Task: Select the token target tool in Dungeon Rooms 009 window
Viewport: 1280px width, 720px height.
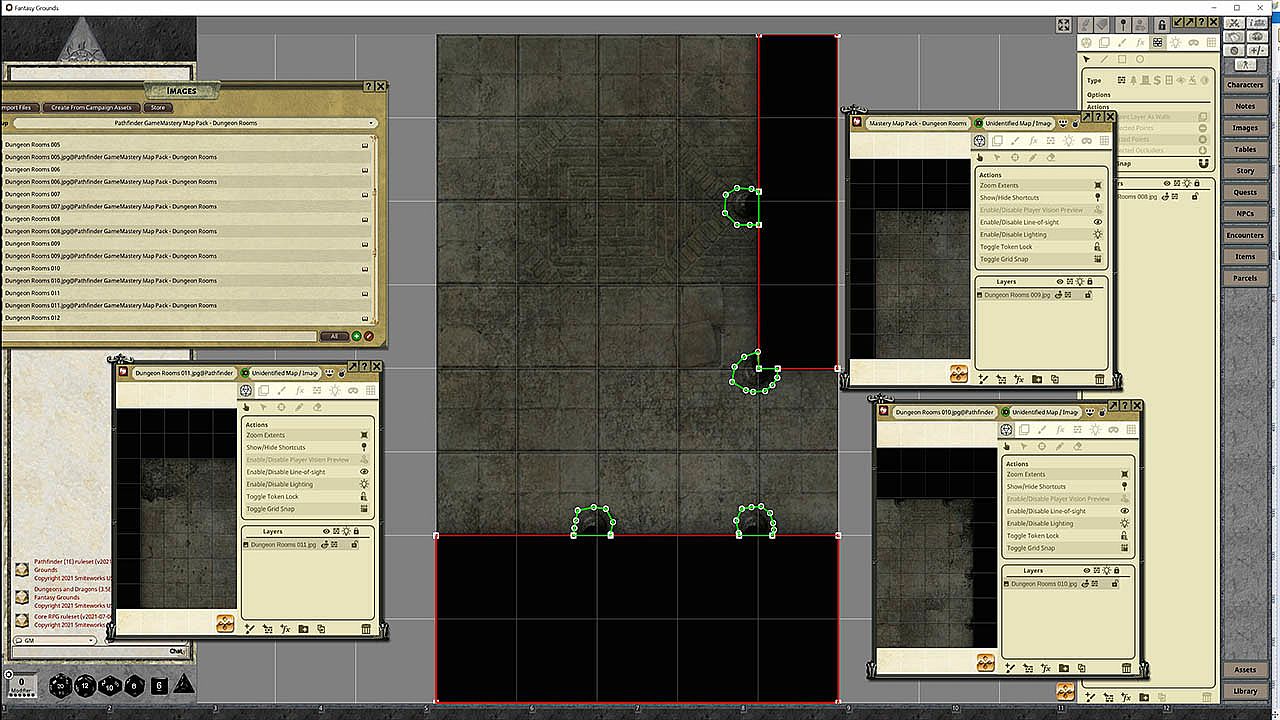Action: (x=1015, y=157)
